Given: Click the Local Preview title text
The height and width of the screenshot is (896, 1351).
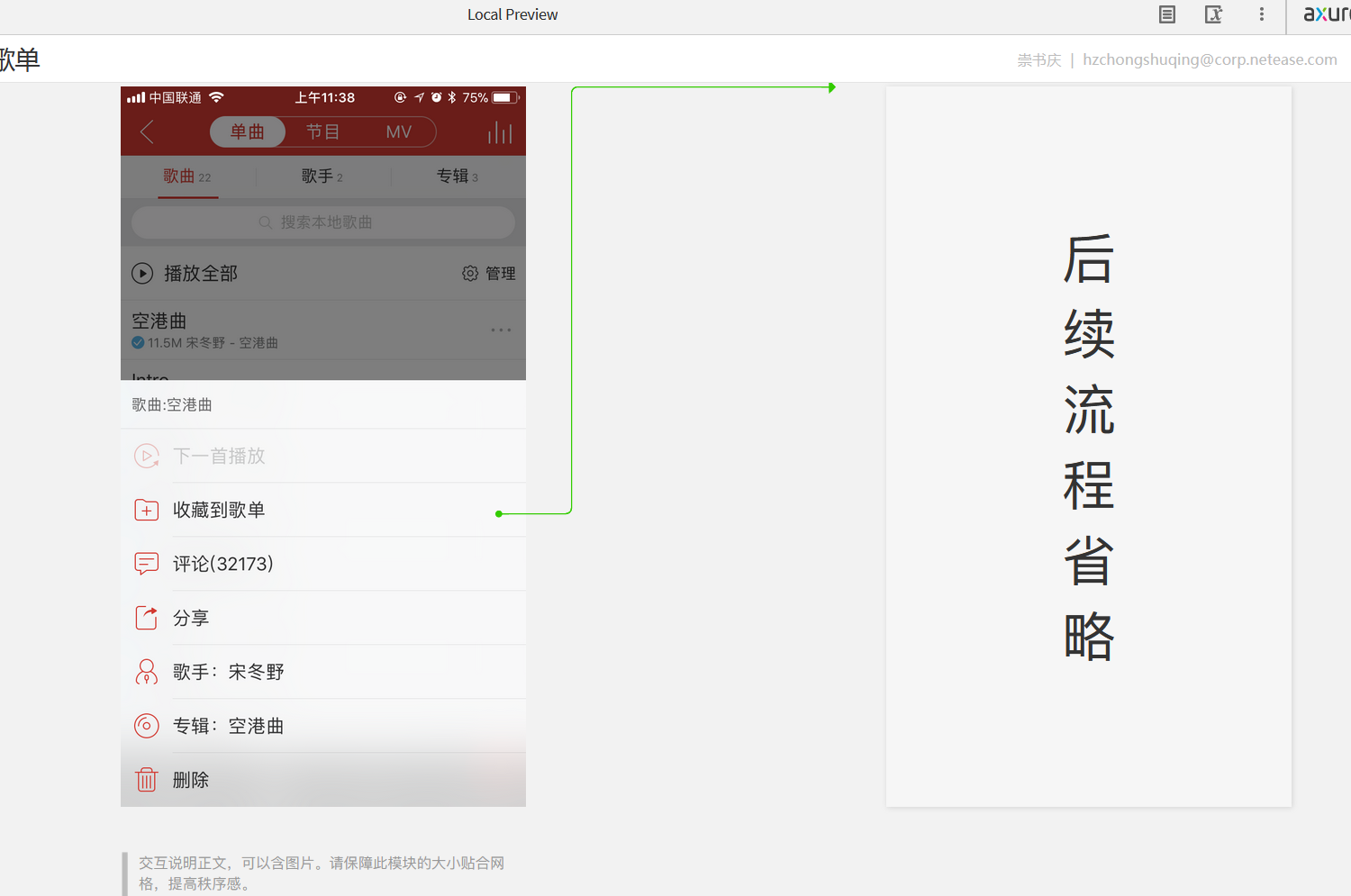Looking at the screenshot, I should click(x=512, y=14).
